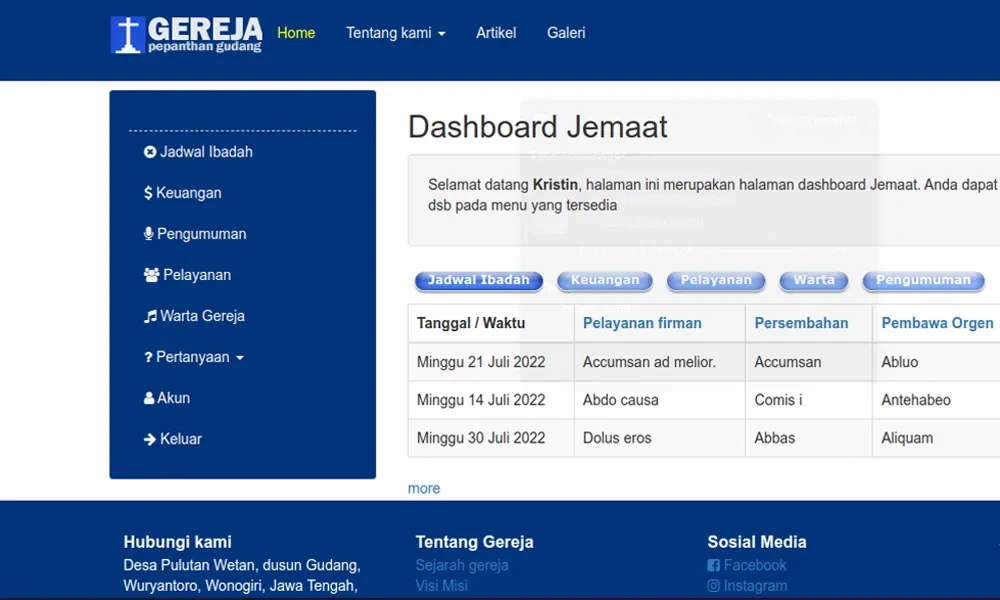This screenshot has height=600, width=1000.
Task: Click the Pengumuman microphone icon
Action: (147, 233)
